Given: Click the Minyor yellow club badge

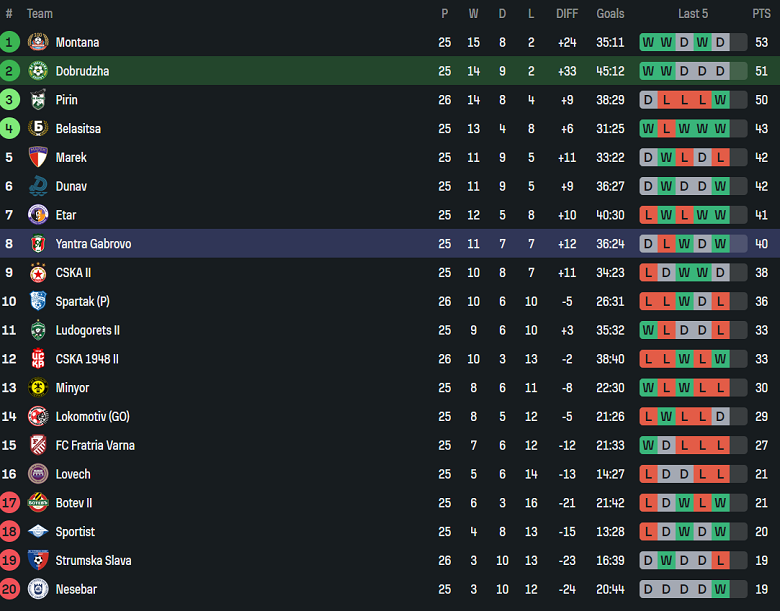Looking at the screenshot, I should [38, 388].
